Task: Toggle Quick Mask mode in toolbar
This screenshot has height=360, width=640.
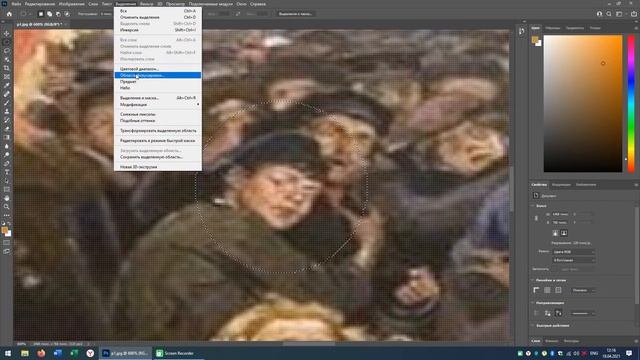Action: (x=7, y=243)
